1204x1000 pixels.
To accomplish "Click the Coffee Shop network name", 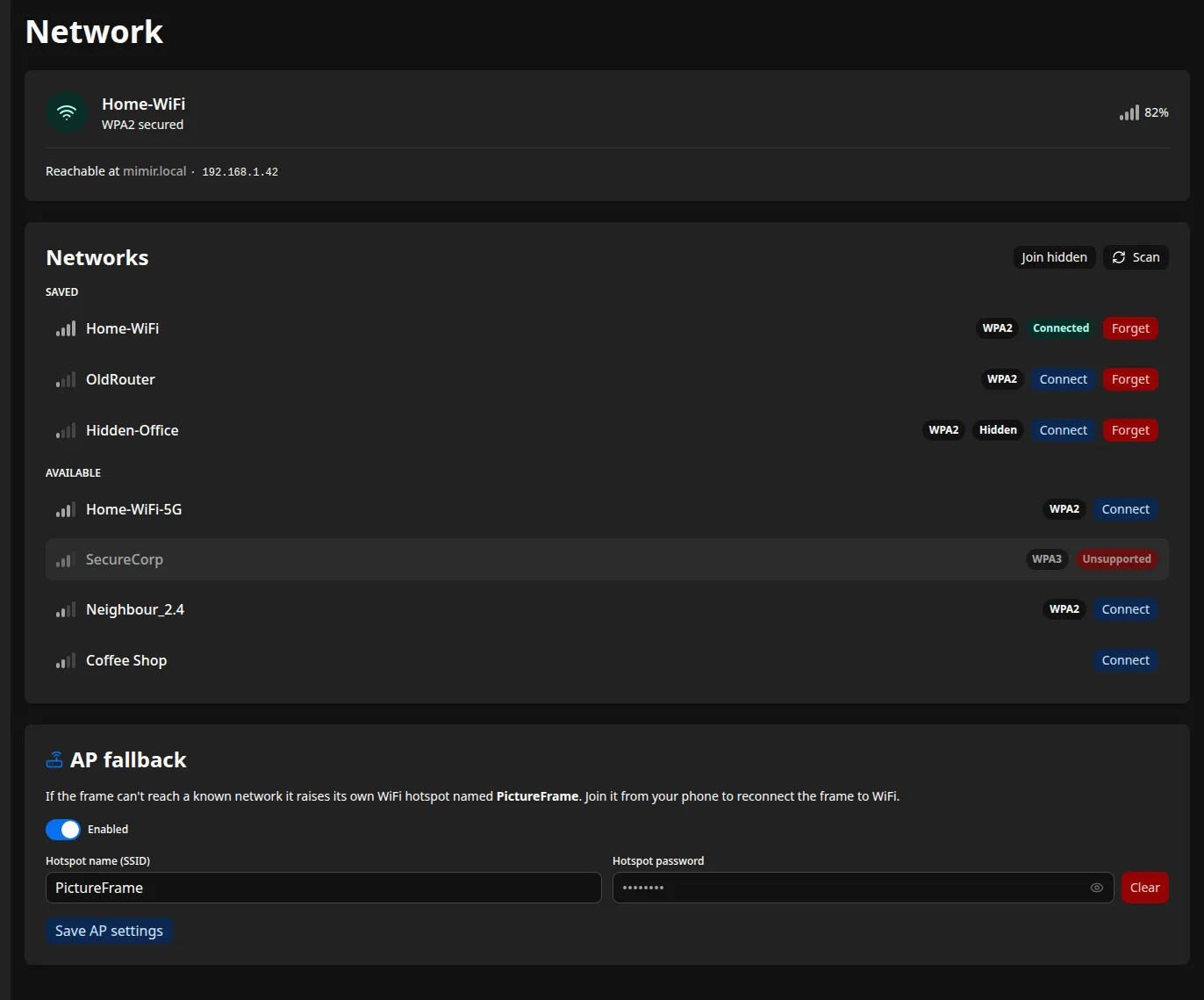I will pos(126,660).
